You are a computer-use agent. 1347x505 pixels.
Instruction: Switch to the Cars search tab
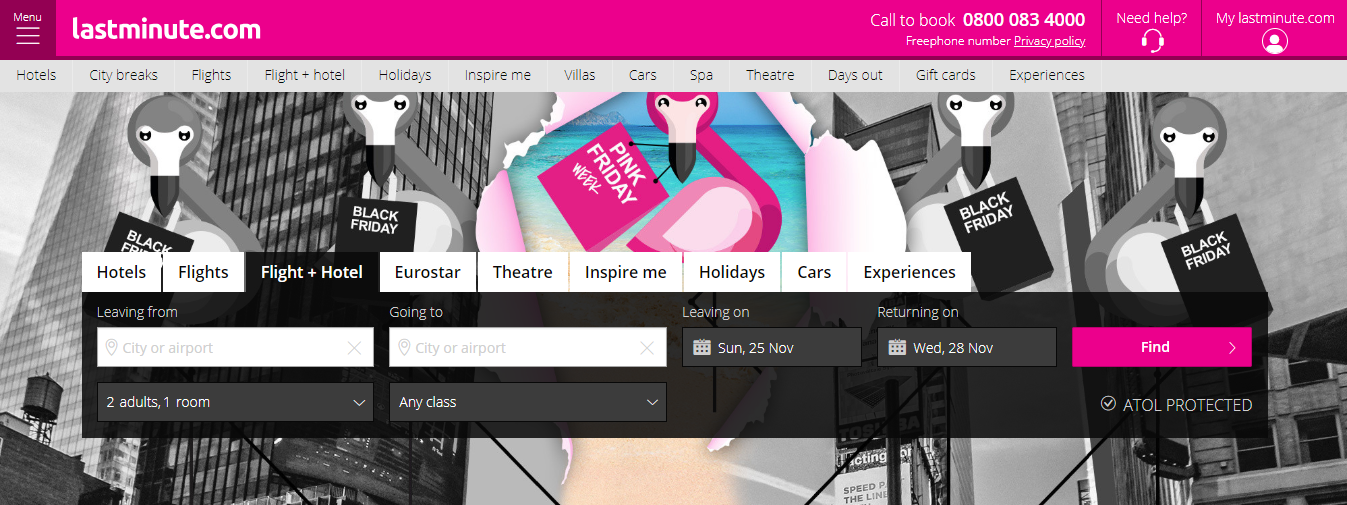pos(814,272)
